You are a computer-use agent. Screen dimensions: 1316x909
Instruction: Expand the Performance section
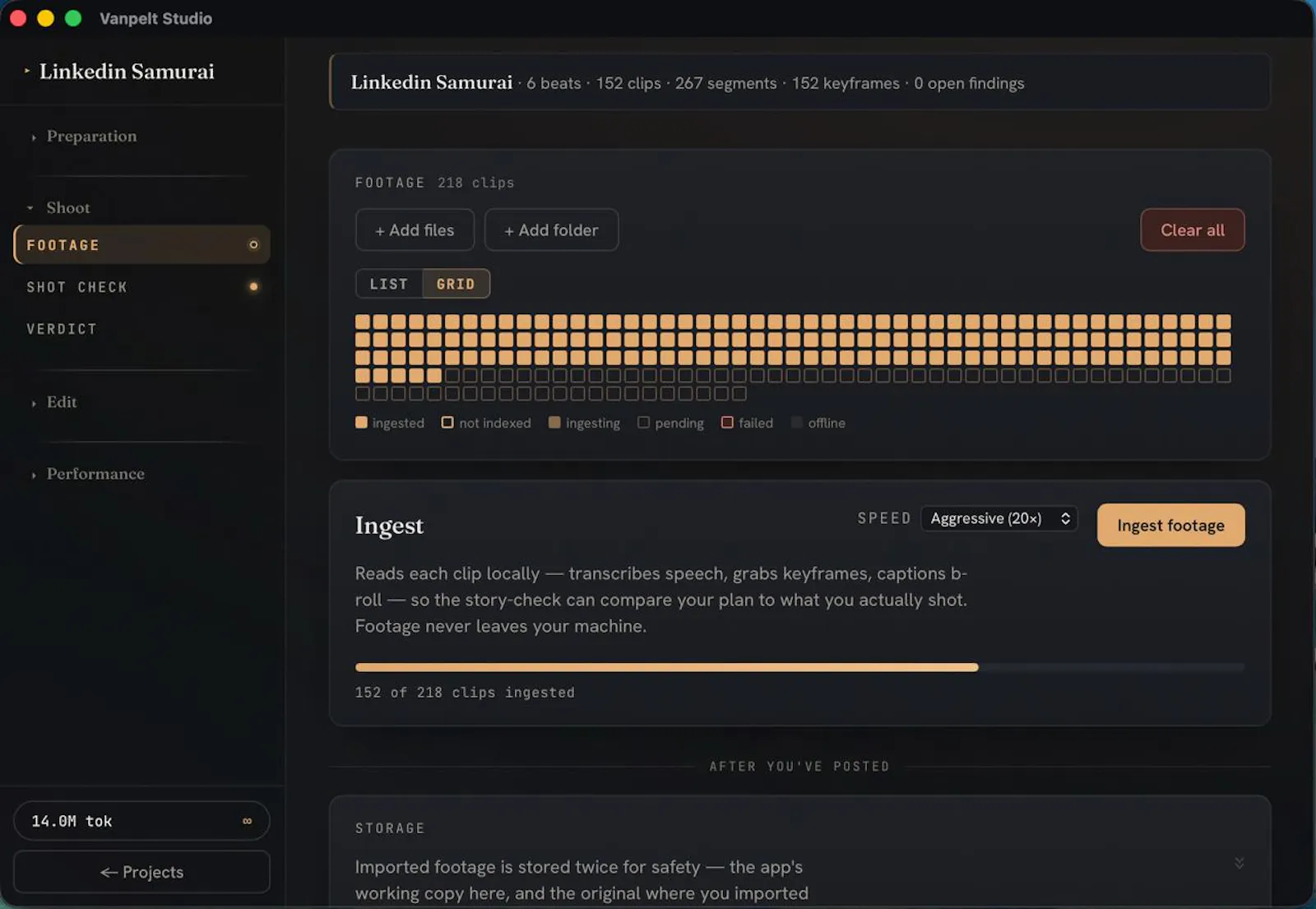tap(95, 474)
